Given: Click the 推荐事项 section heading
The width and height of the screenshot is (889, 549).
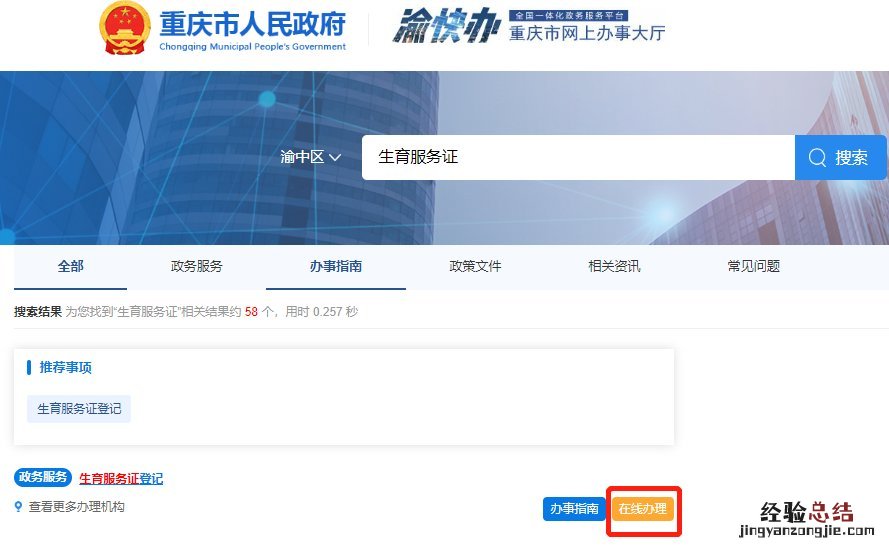Looking at the screenshot, I should tap(65, 368).
